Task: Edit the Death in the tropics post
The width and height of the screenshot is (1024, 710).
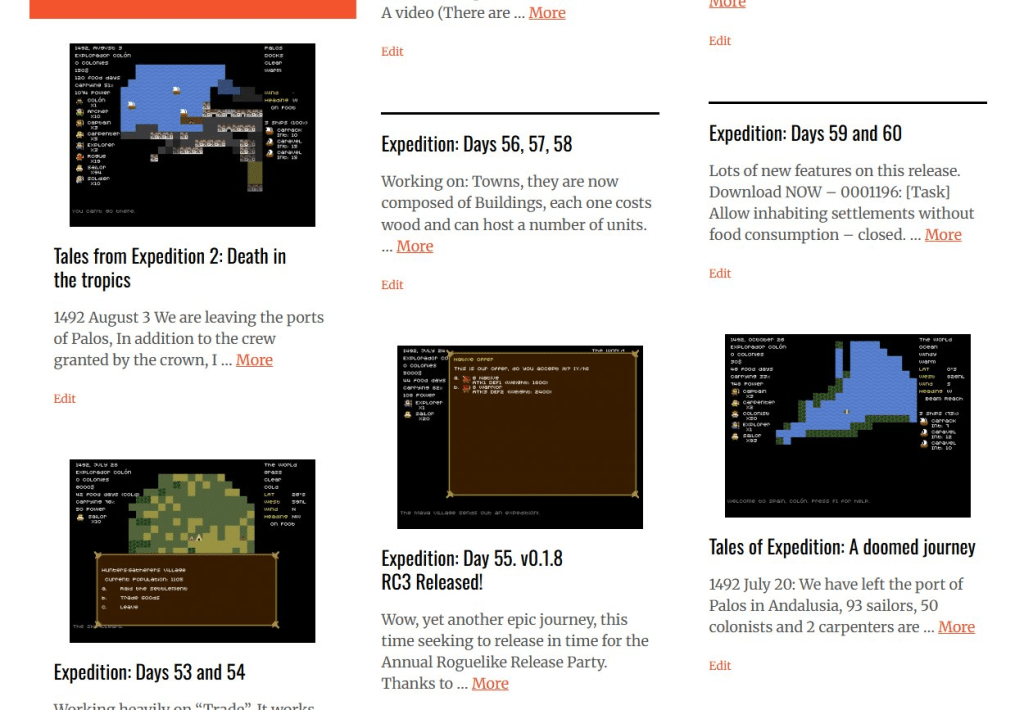Action: coord(65,399)
